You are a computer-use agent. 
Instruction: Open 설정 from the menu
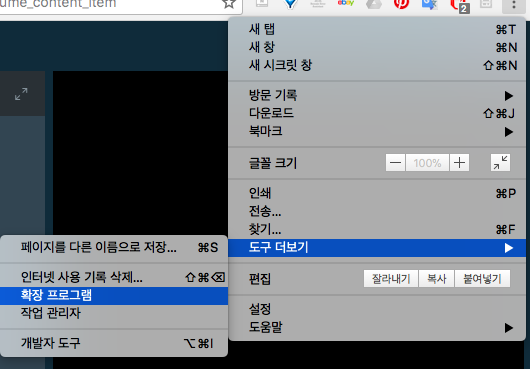(377, 309)
